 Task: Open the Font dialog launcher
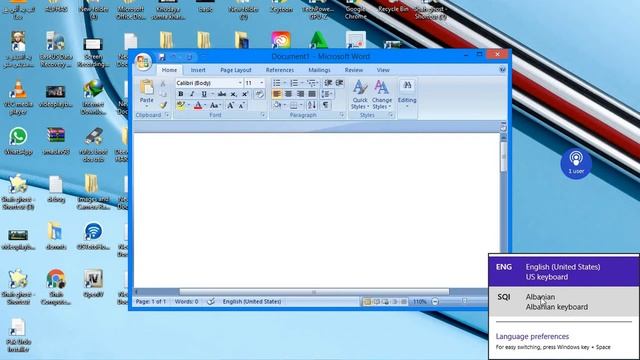[263, 116]
